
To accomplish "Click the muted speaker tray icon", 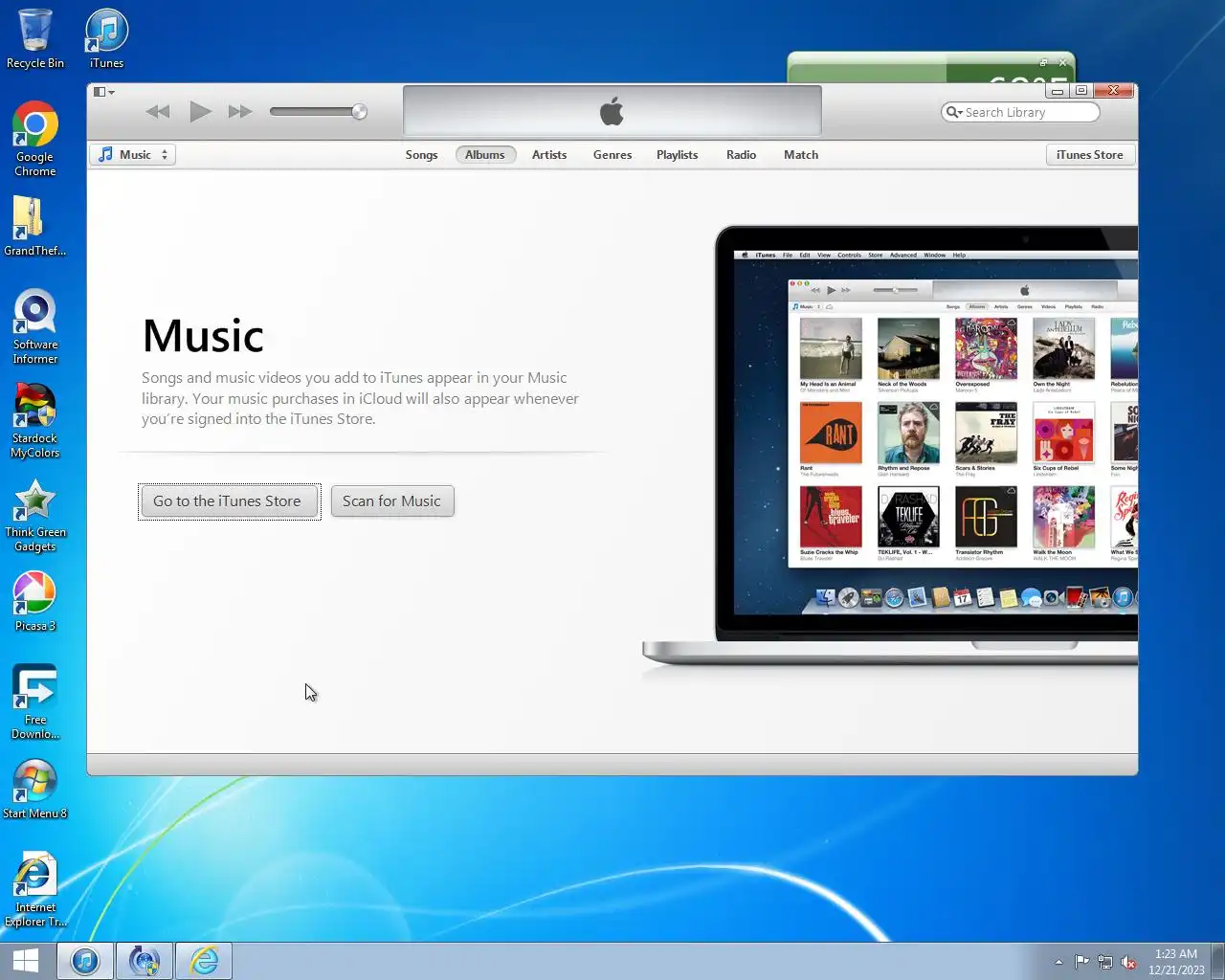I will point(1129,962).
